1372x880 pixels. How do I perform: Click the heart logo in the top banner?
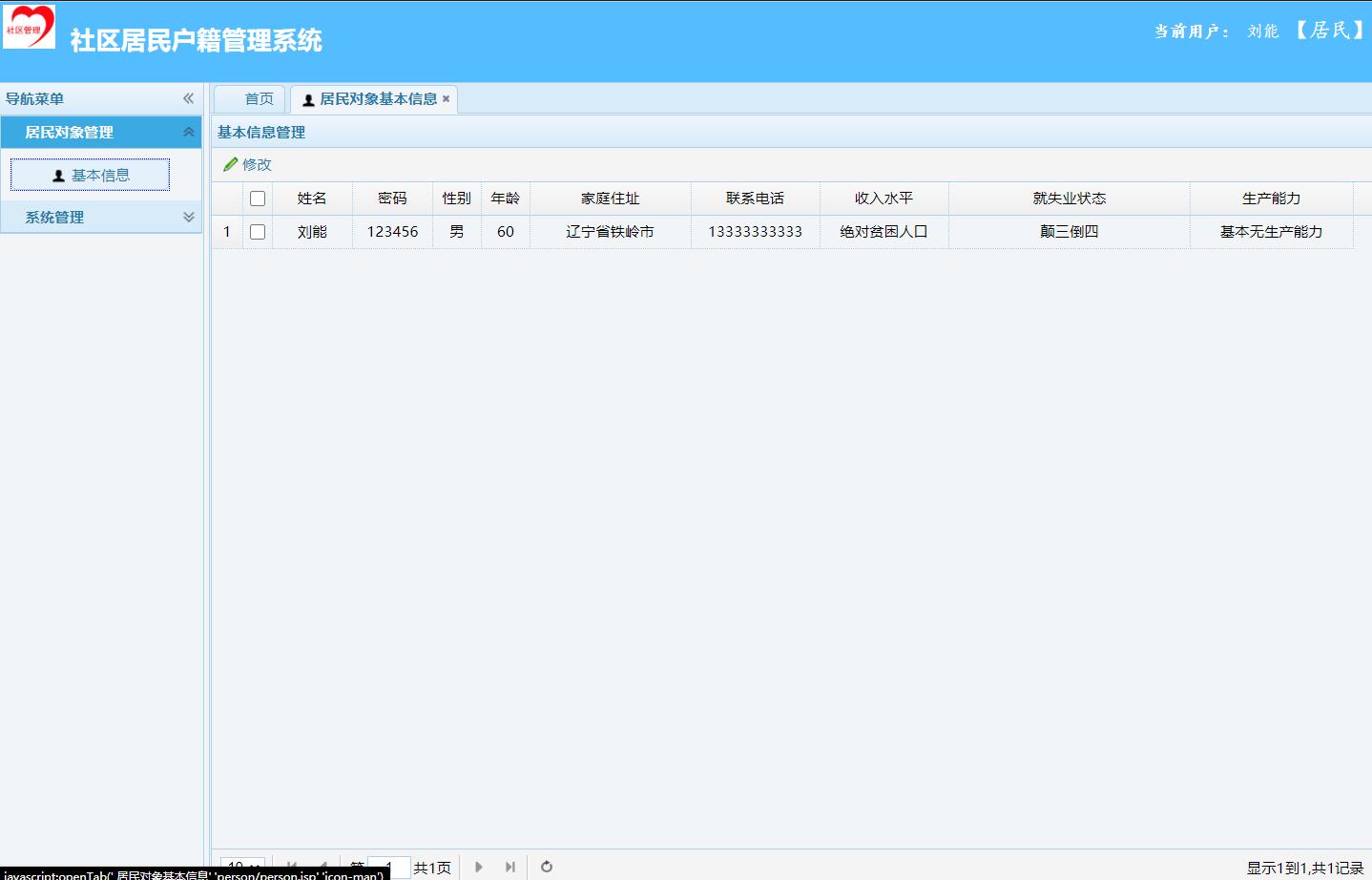point(29,26)
